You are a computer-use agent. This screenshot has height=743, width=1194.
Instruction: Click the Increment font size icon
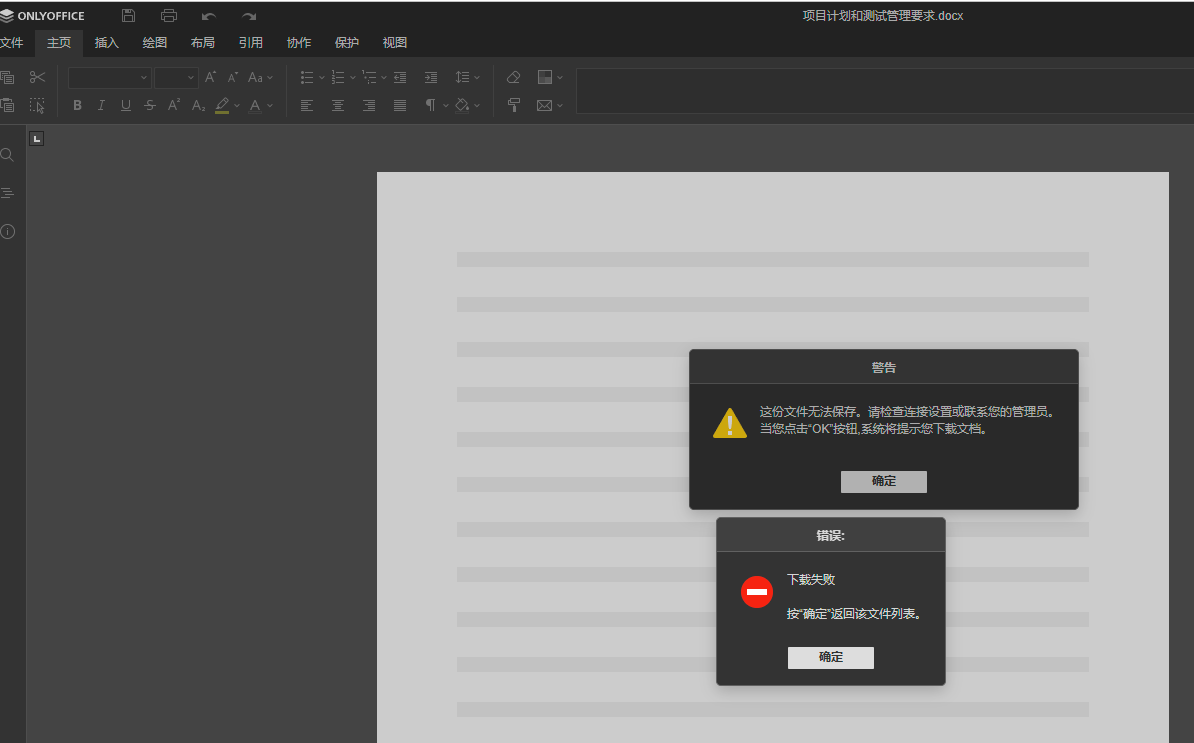(x=210, y=77)
